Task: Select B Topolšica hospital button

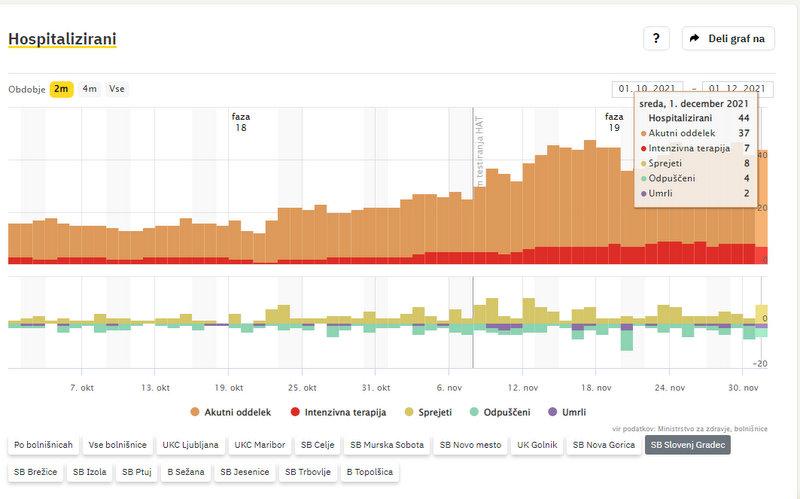Action: point(370,471)
